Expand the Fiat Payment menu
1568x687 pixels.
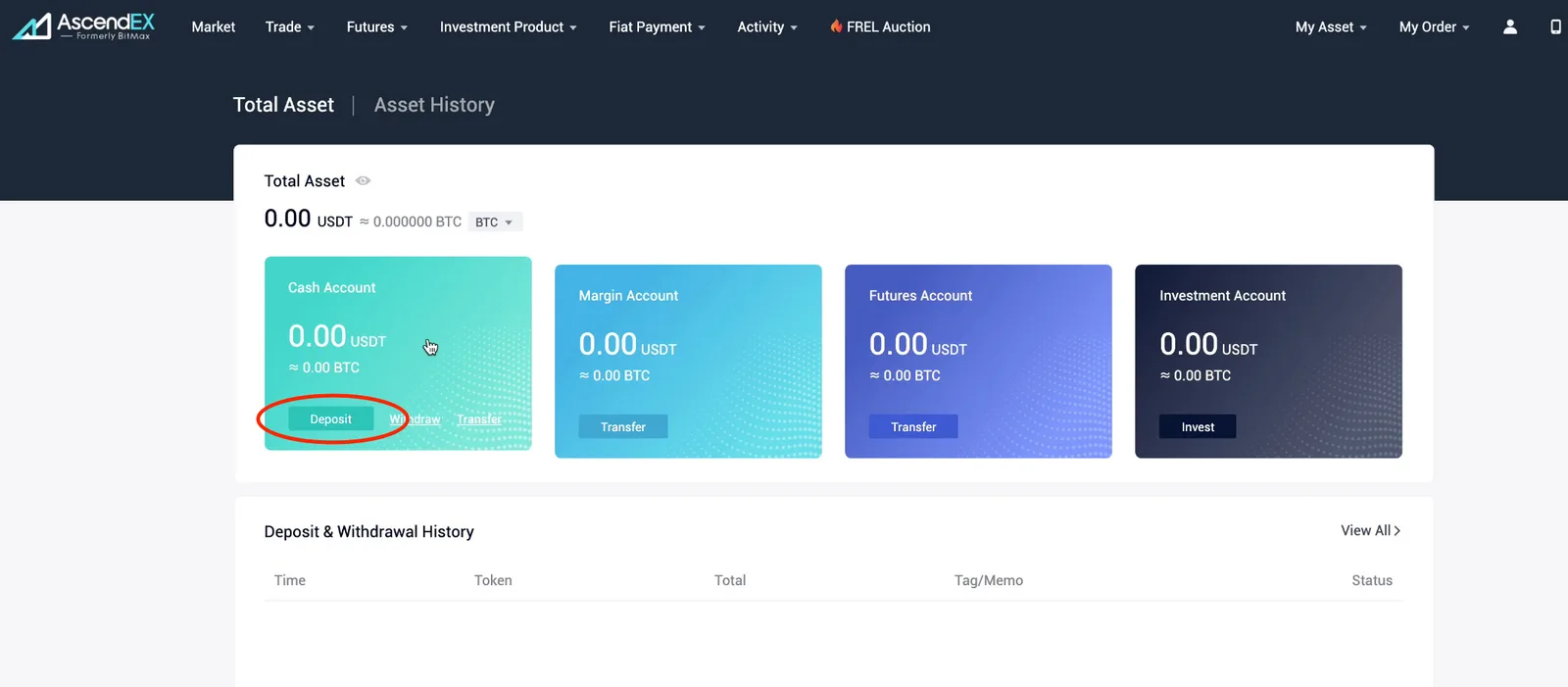coord(658,26)
